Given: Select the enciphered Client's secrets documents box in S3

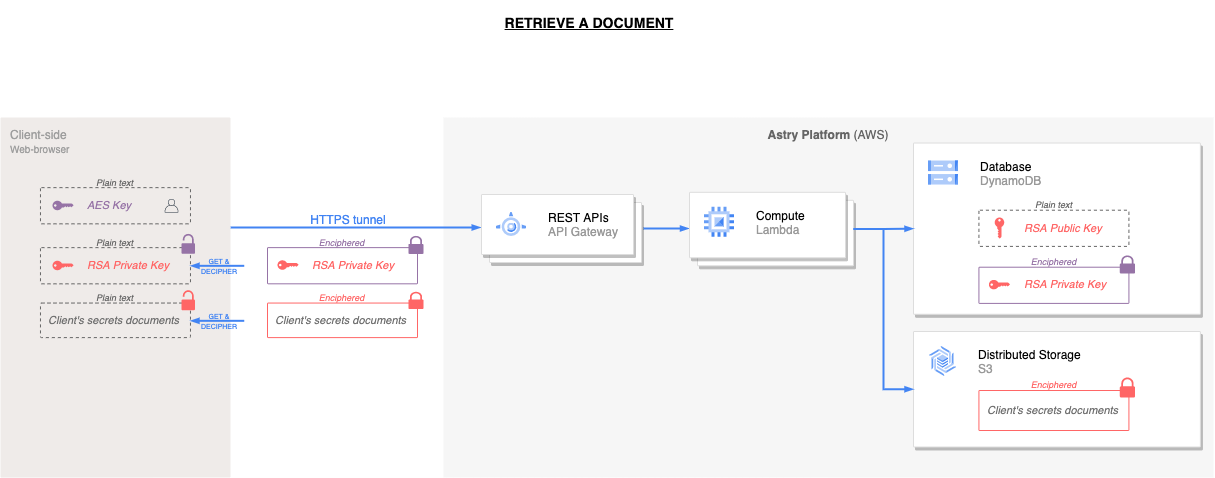Looking at the screenshot, I should coord(1053,411).
